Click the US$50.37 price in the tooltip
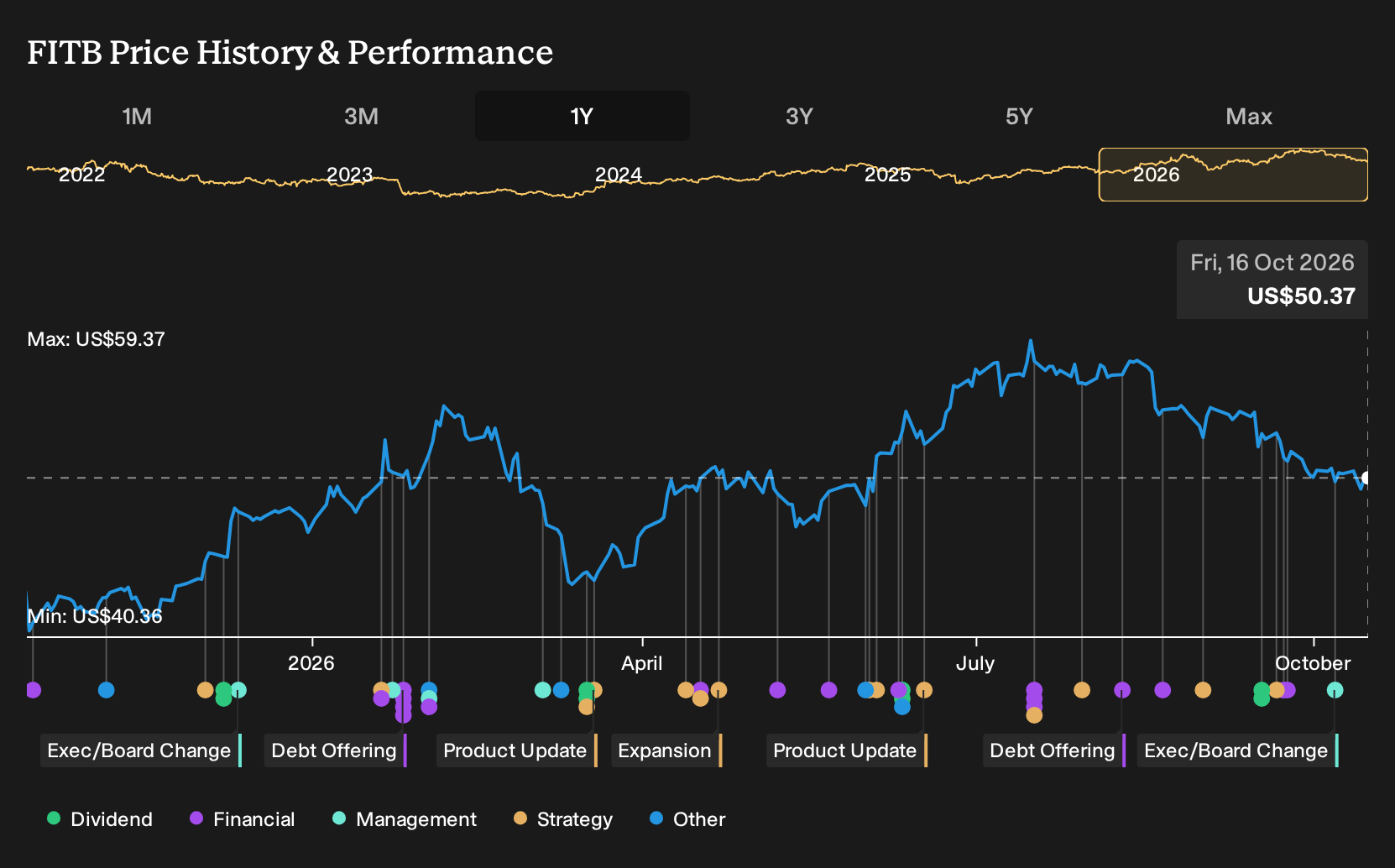 coord(1301,296)
